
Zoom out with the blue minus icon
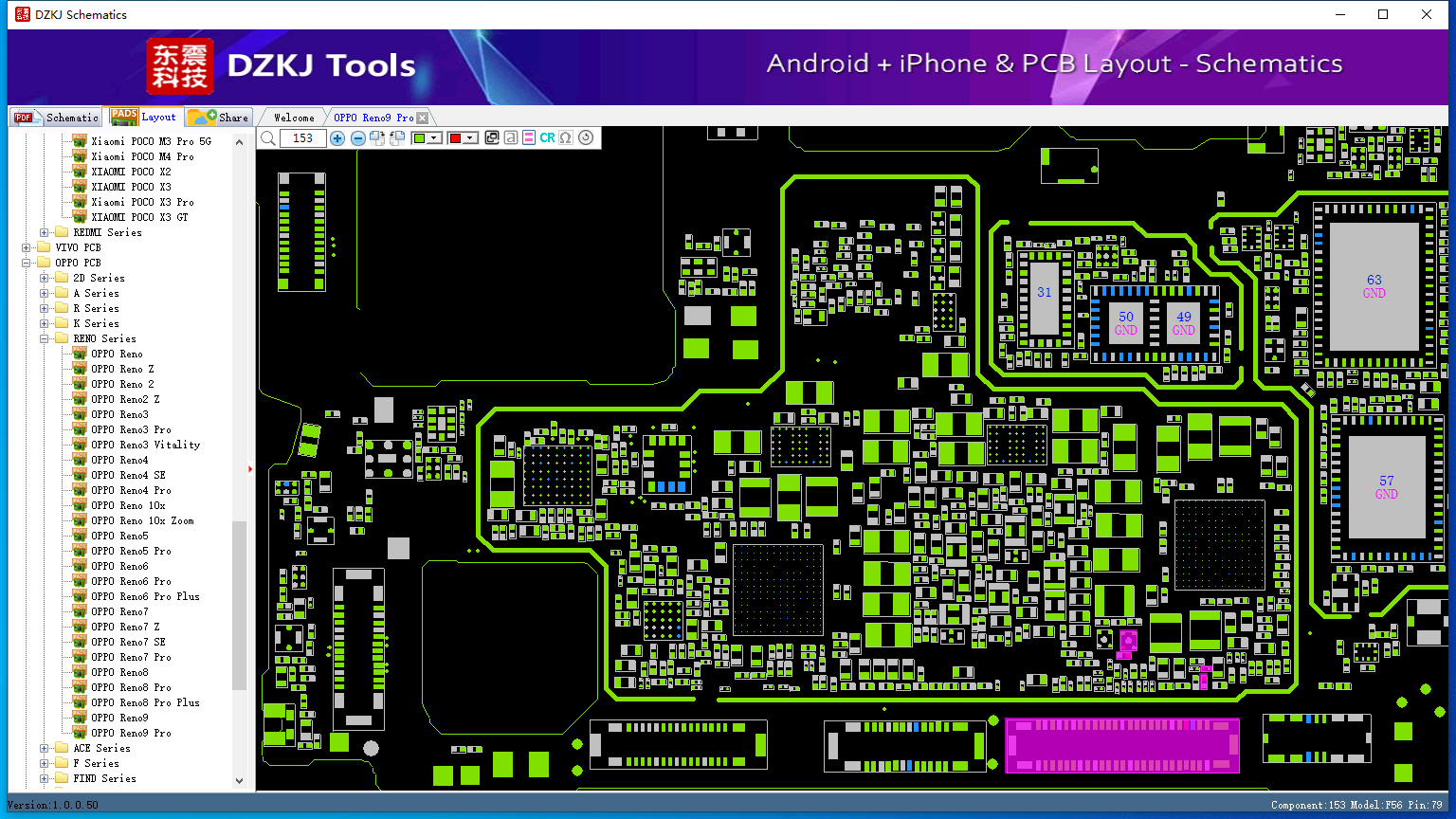[x=358, y=138]
